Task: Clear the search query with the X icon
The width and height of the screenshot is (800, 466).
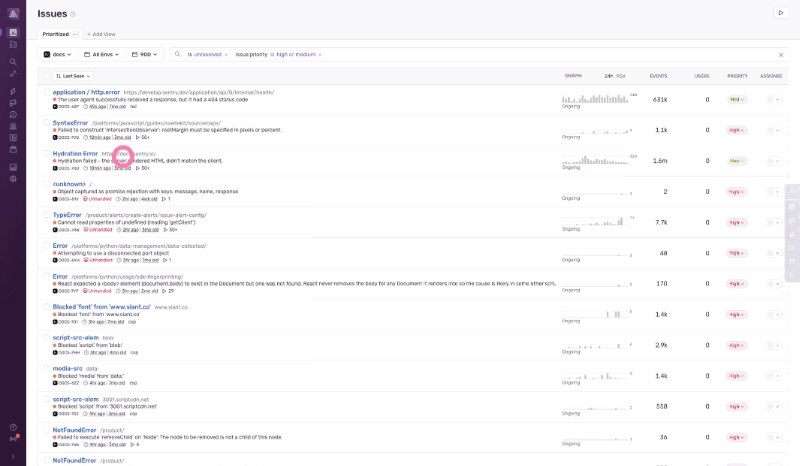Action: [781, 55]
